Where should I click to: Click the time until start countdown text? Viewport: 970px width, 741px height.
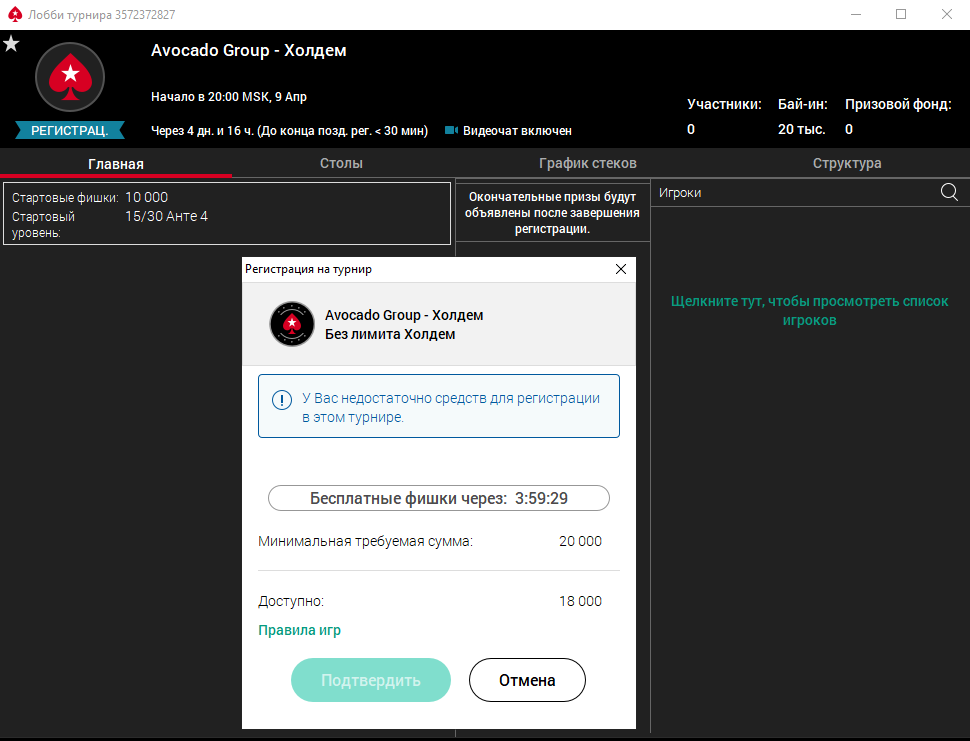click(290, 131)
